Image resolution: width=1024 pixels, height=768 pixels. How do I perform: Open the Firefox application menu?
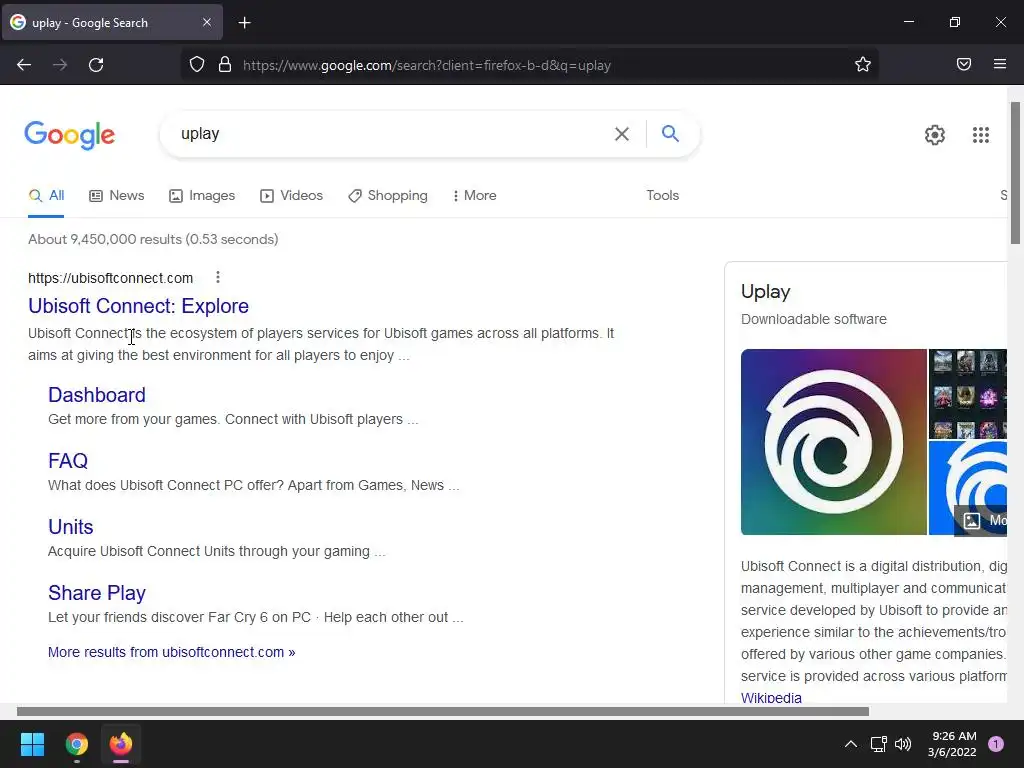click(x=999, y=64)
